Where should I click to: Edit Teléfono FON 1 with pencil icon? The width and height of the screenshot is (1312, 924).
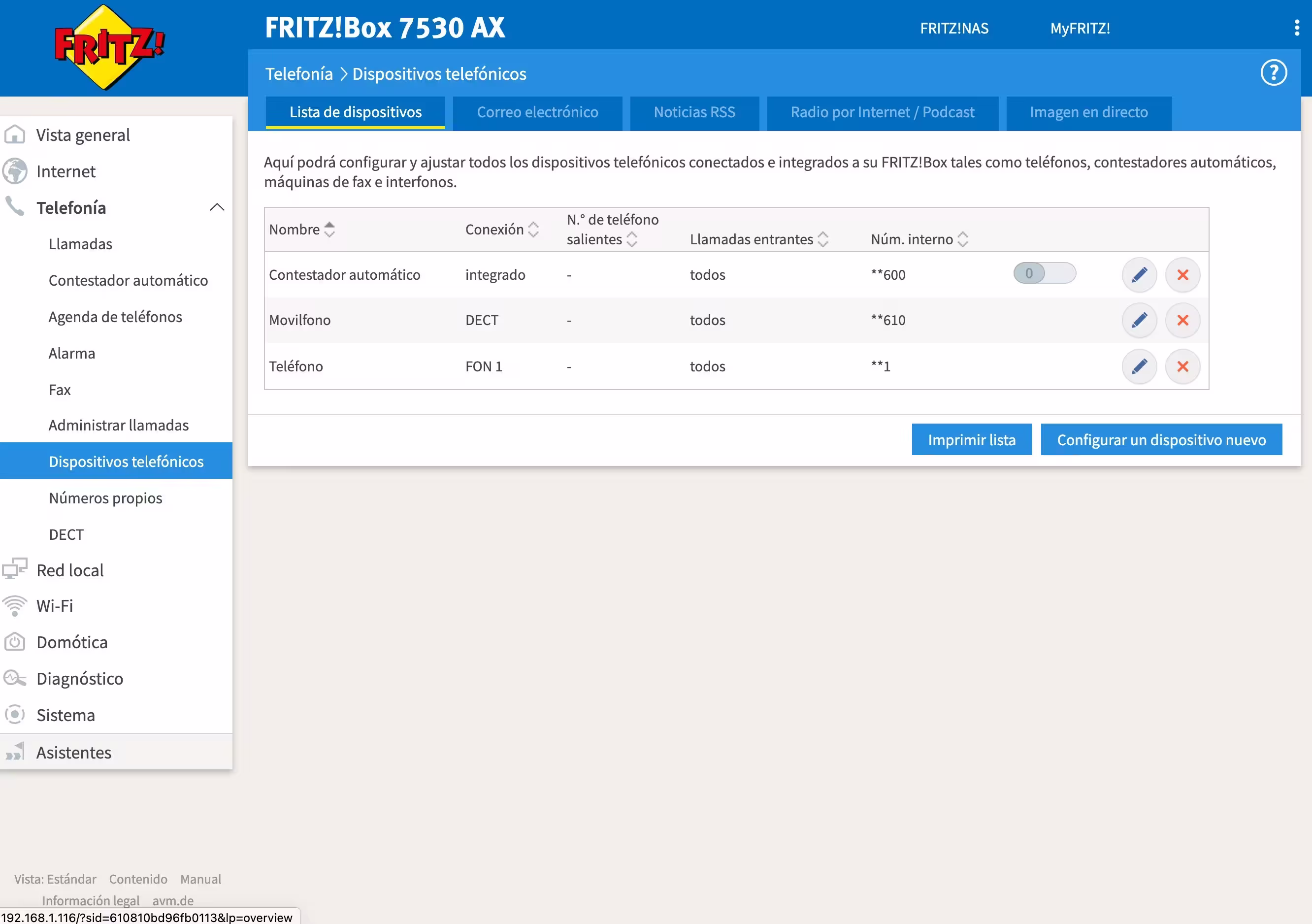(1139, 366)
